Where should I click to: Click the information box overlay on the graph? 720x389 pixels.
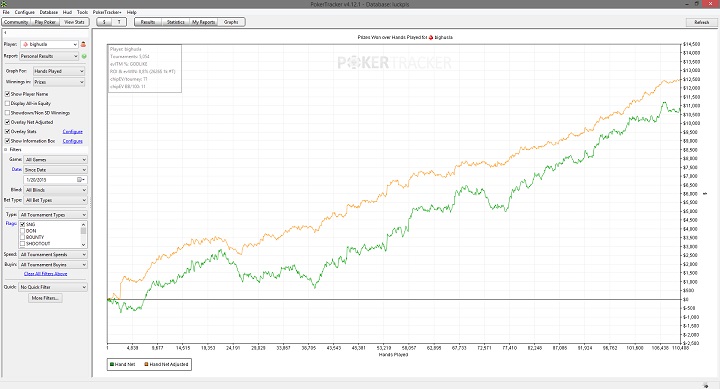point(145,68)
